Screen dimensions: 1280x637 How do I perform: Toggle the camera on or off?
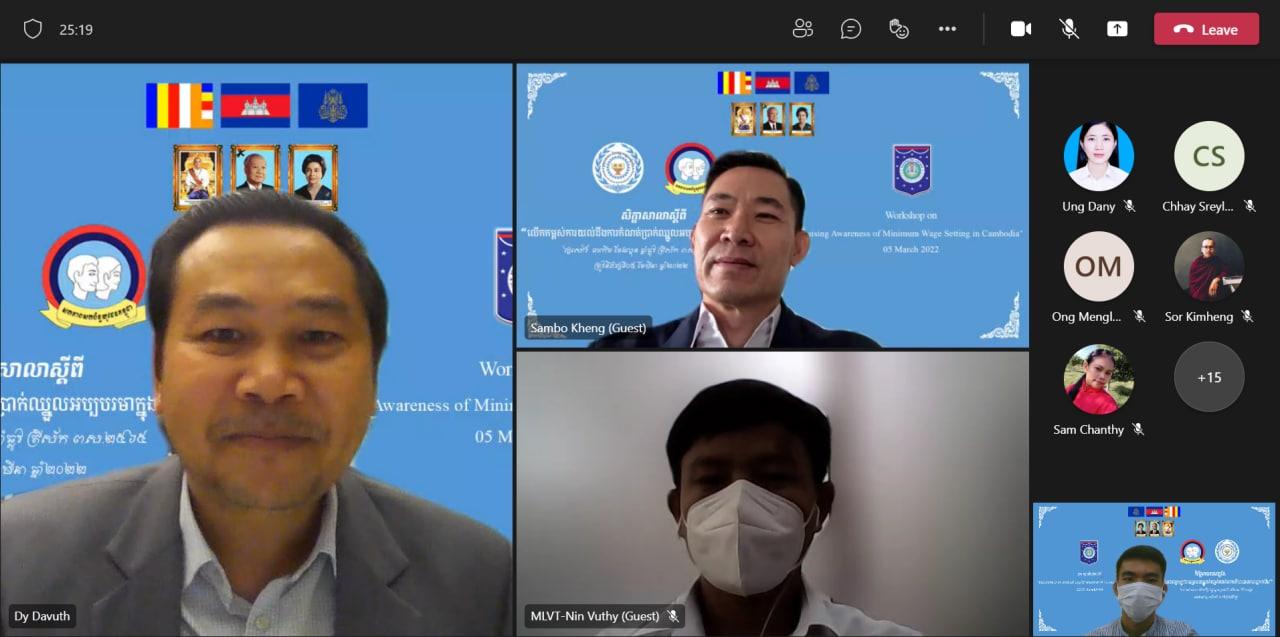[1021, 29]
